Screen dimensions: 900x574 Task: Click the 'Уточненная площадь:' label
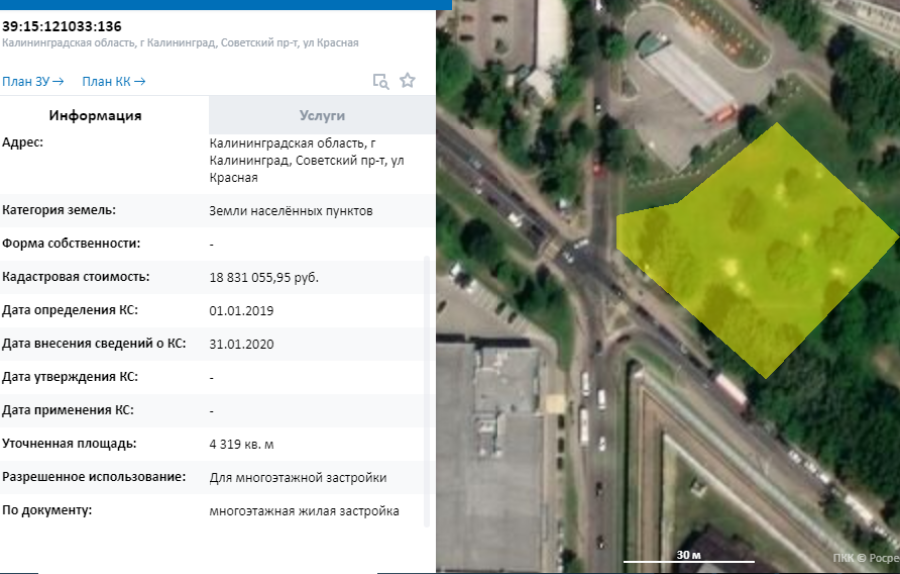(69, 443)
